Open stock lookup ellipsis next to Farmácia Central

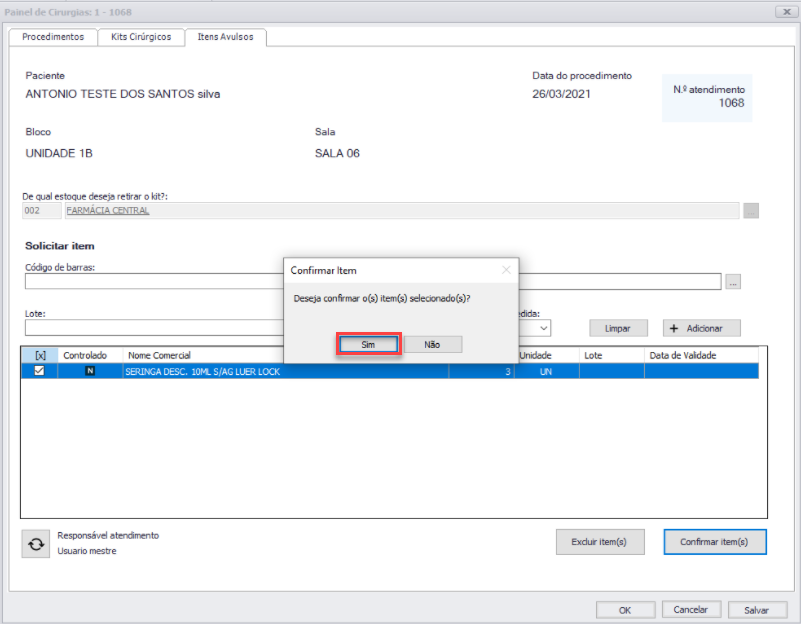point(750,210)
